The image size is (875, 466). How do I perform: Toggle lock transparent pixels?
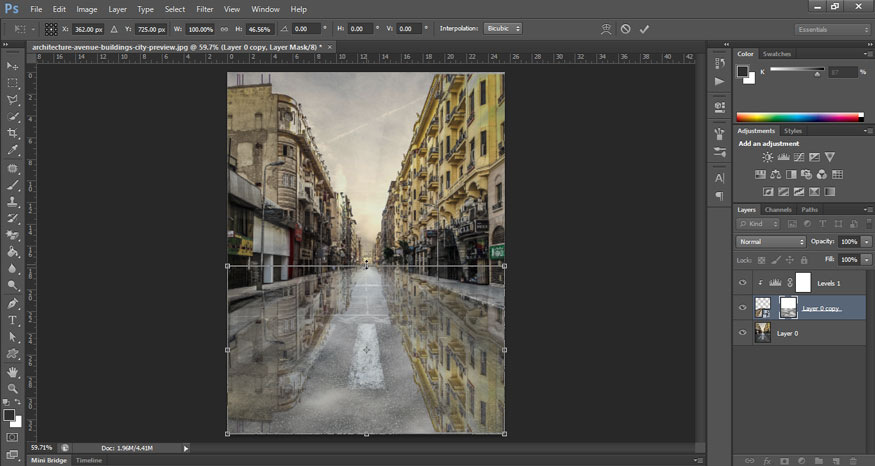pyautogui.click(x=761, y=260)
